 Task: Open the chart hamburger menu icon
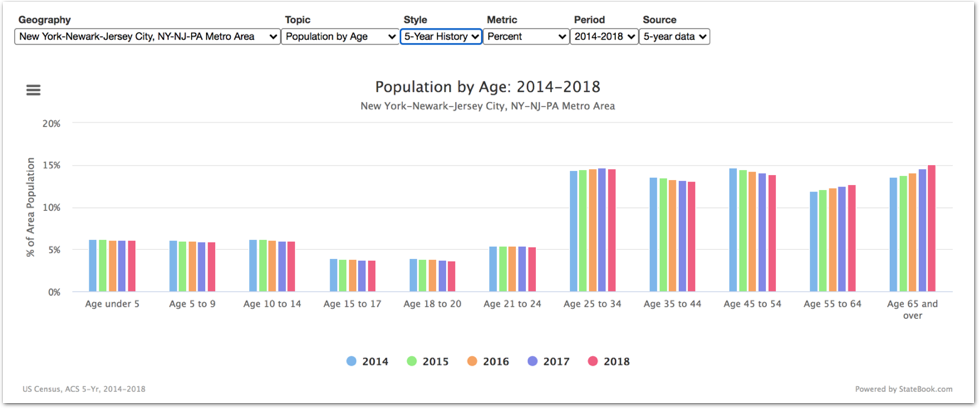(33, 90)
